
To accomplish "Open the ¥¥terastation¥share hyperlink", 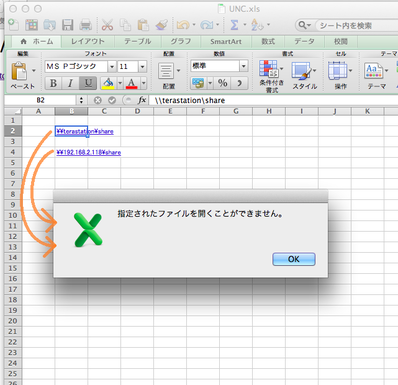I will [85, 131].
